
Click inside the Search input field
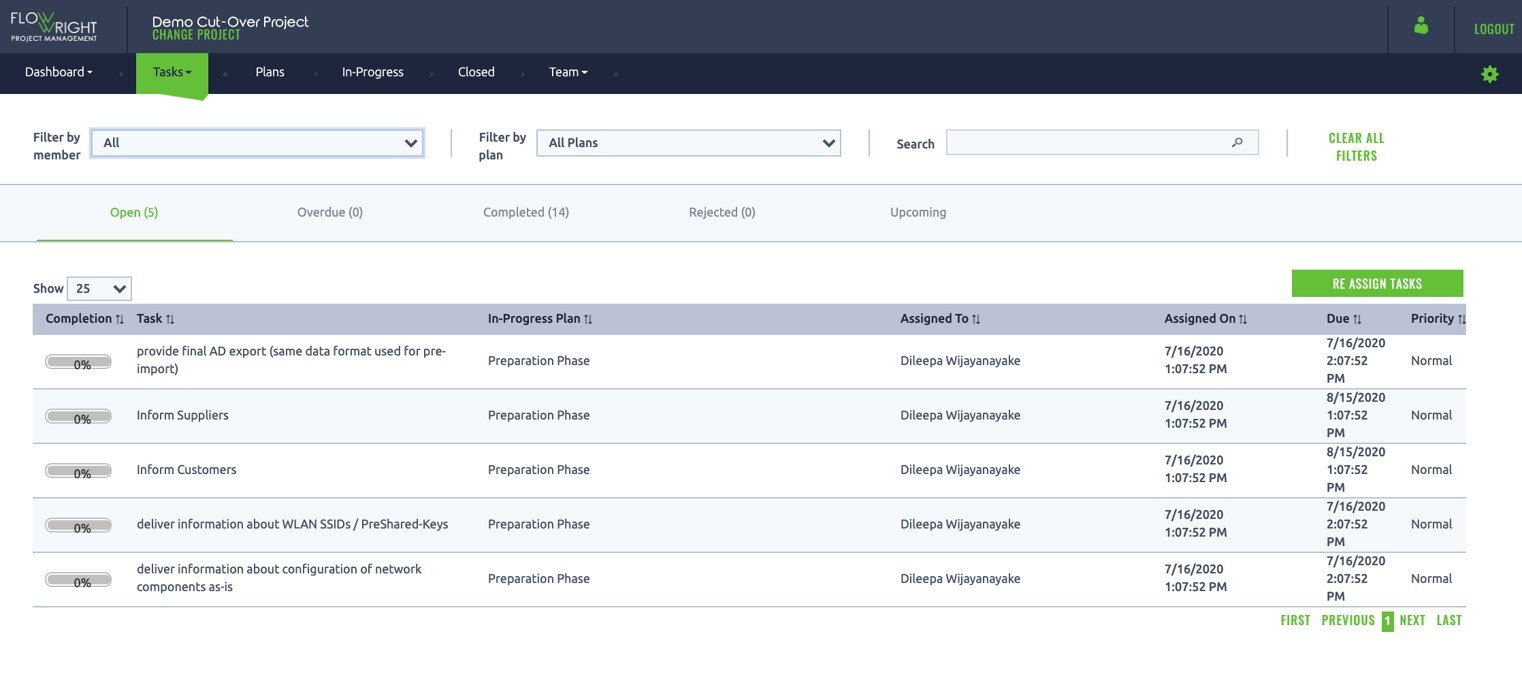click(x=1090, y=142)
